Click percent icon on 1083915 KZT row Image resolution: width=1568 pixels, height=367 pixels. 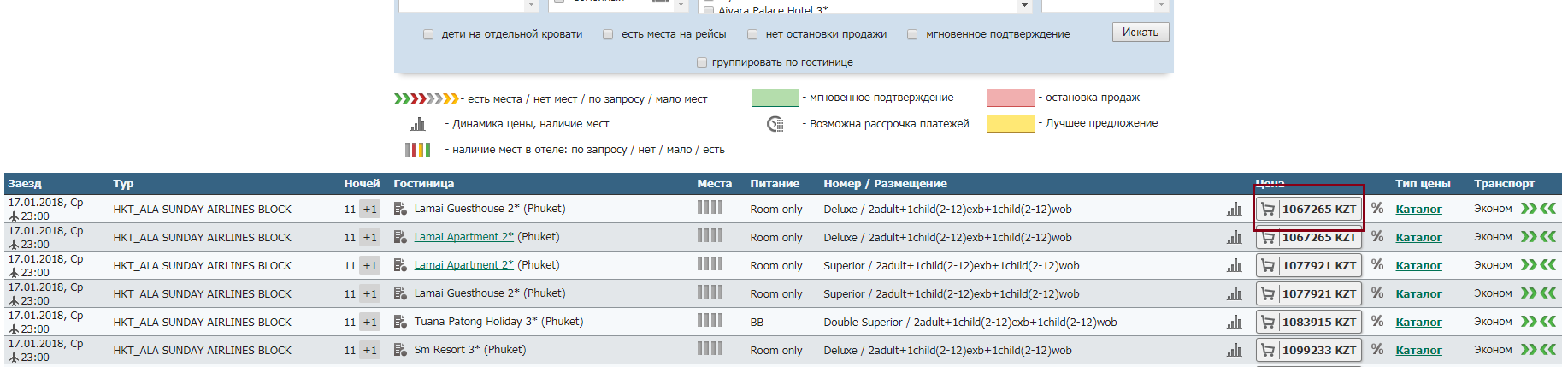click(x=1376, y=322)
